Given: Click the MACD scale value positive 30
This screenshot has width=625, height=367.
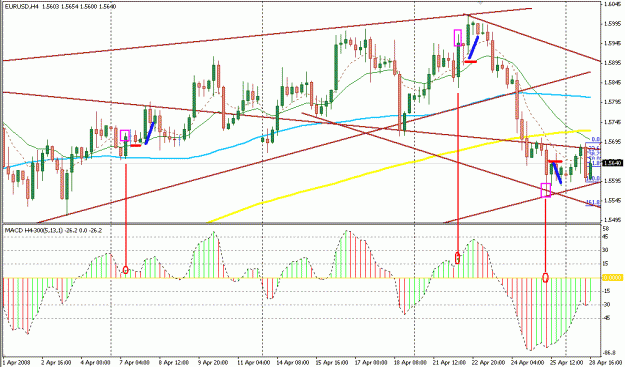Looking at the screenshot, I should click(606, 250).
